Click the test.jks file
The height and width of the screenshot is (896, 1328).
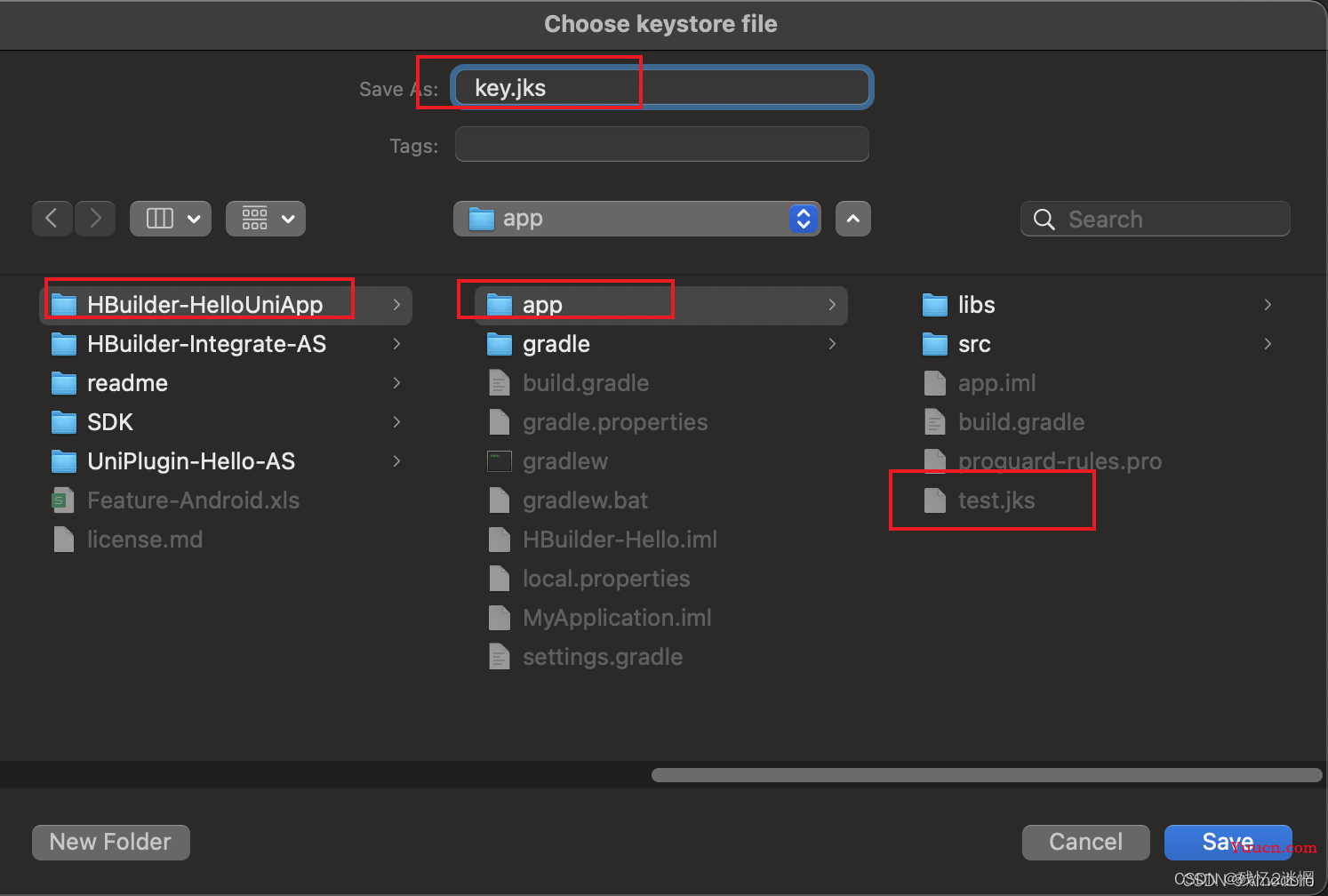1097,500
